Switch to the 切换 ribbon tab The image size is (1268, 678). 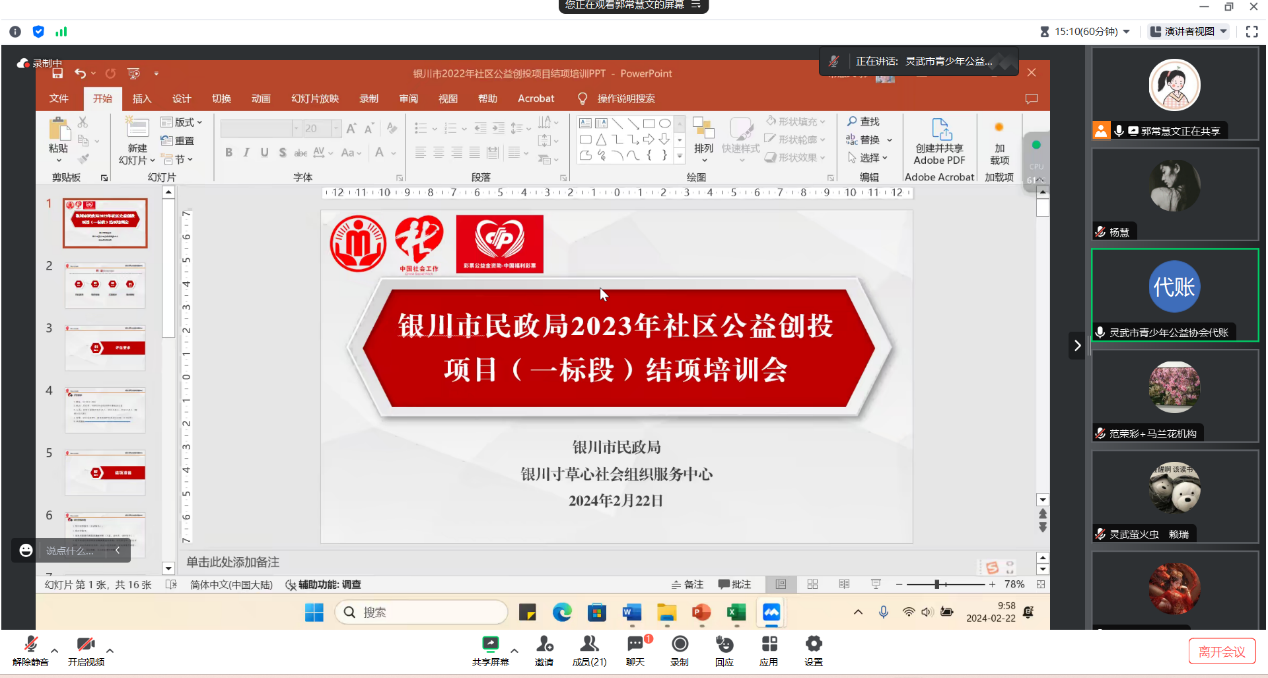221,98
